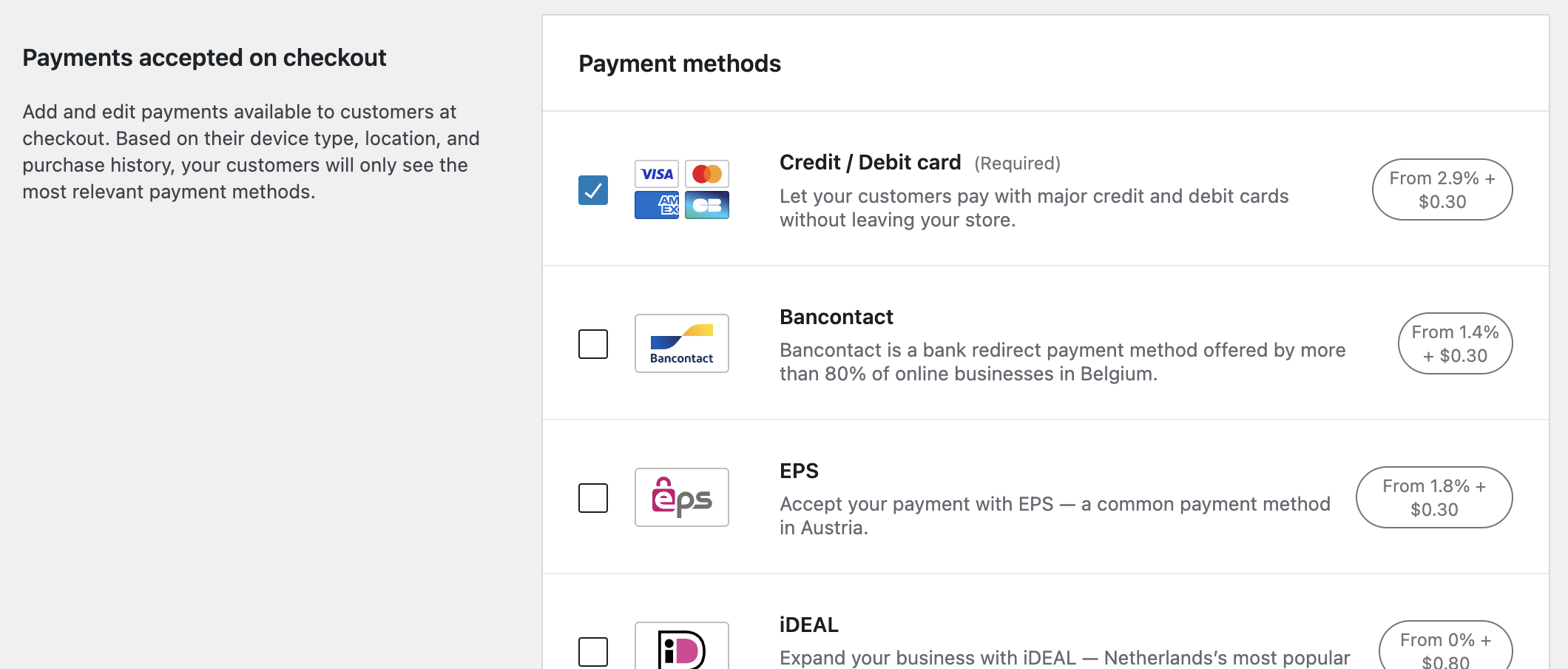Enable the iDEAL payment method
The width and height of the screenshot is (1568, 669).
tap(592, 651)
